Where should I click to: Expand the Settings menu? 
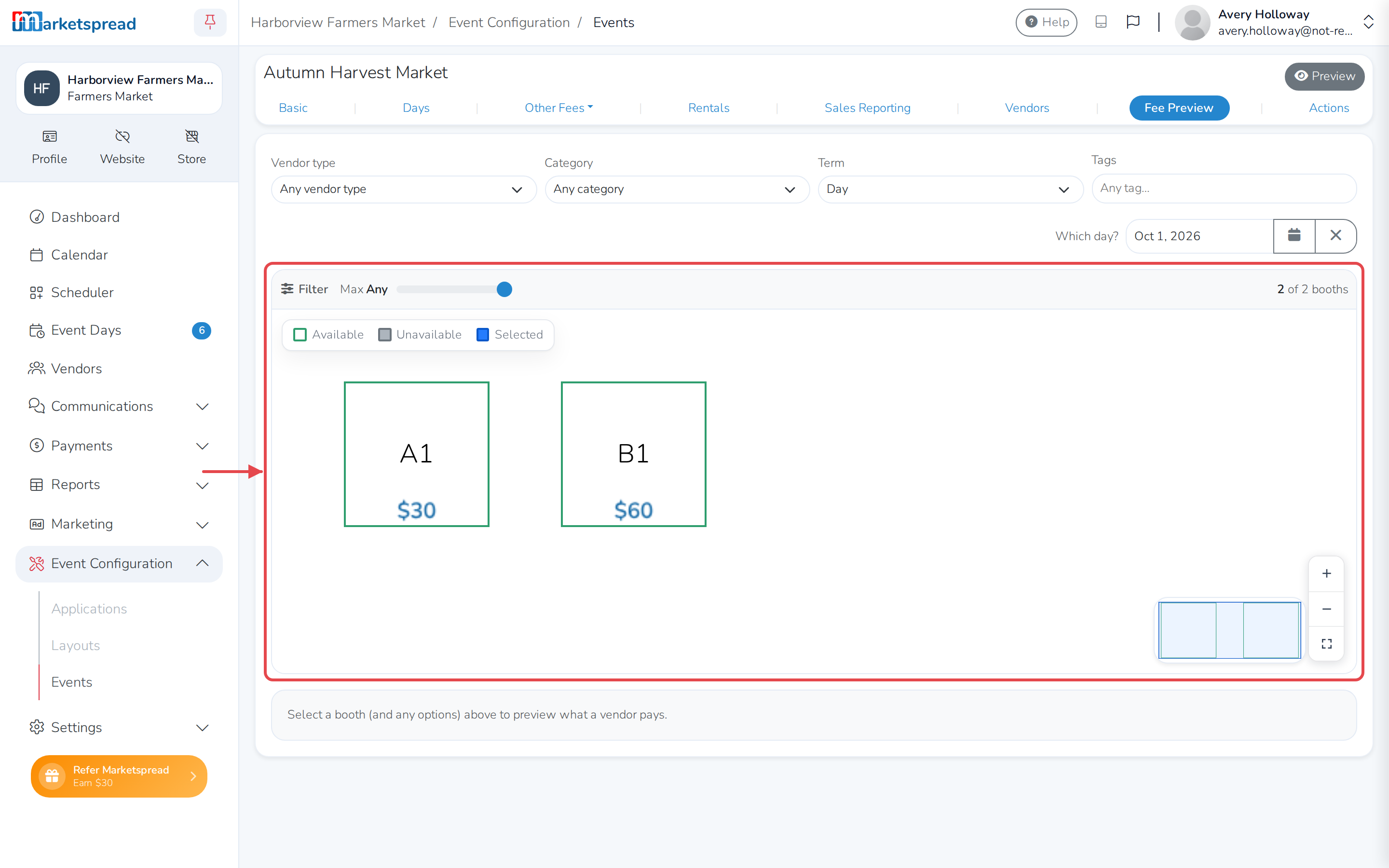pyautogui.click(x=119, y=728)
